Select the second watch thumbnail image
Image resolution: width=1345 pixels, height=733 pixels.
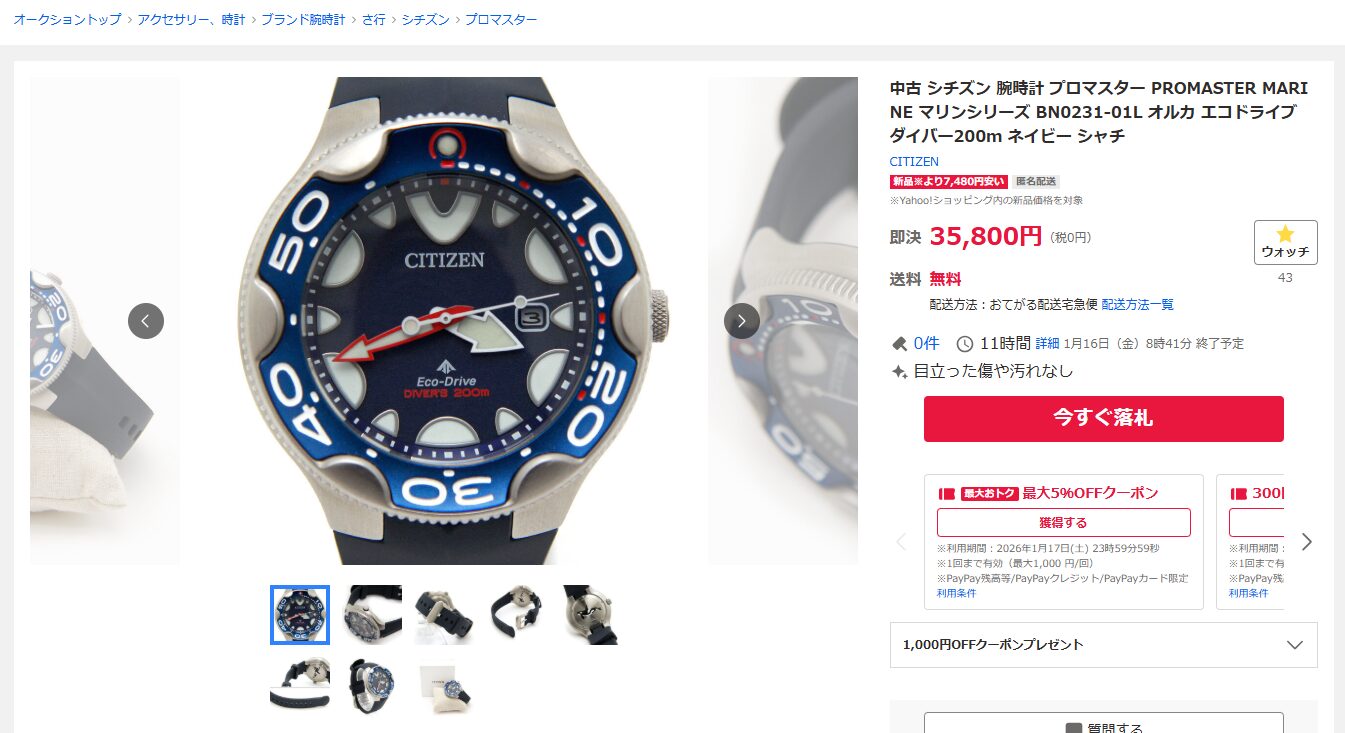coord(373,614)
